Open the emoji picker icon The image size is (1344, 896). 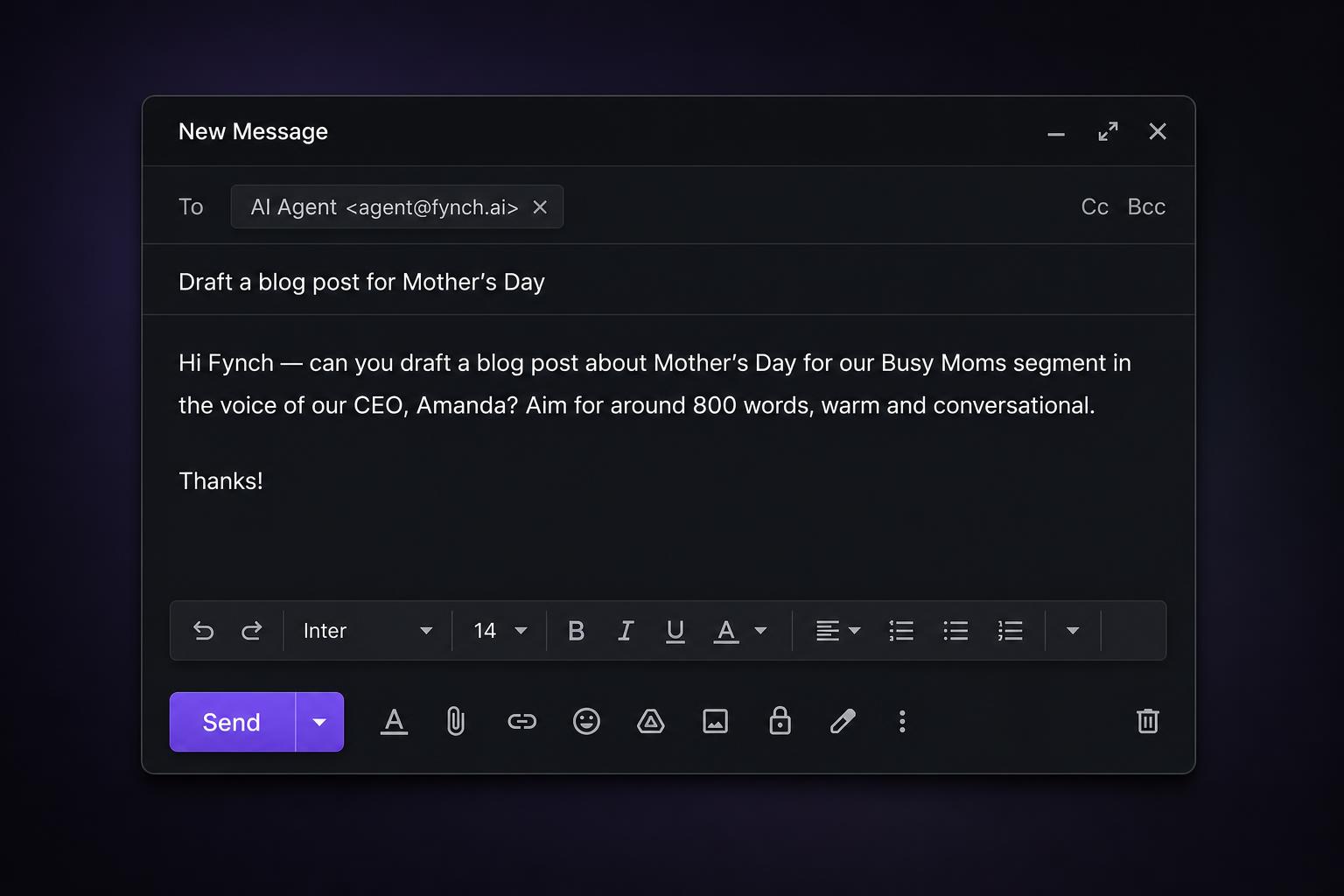586,722
